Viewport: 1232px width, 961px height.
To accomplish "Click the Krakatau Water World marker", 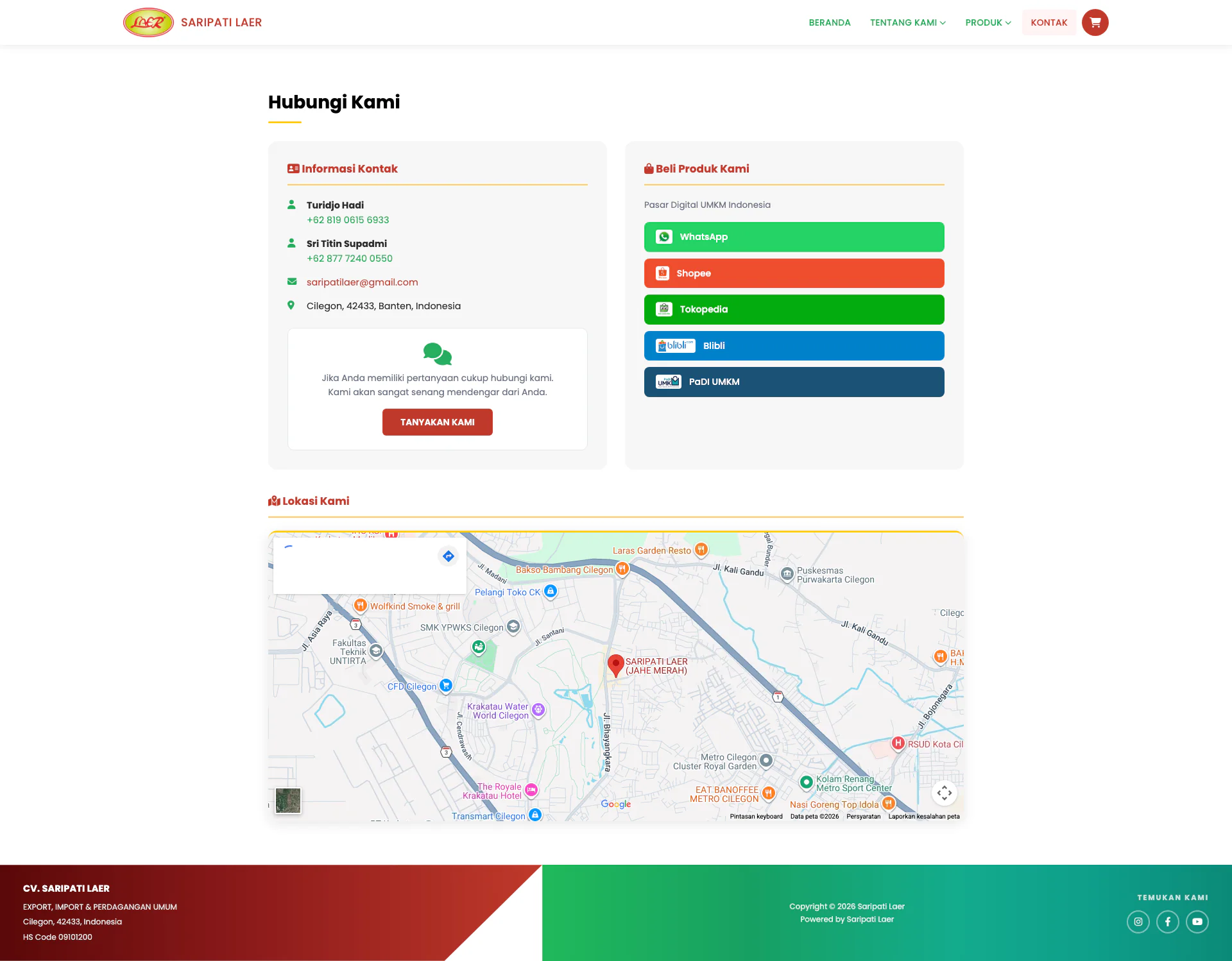I will point(538,710).
